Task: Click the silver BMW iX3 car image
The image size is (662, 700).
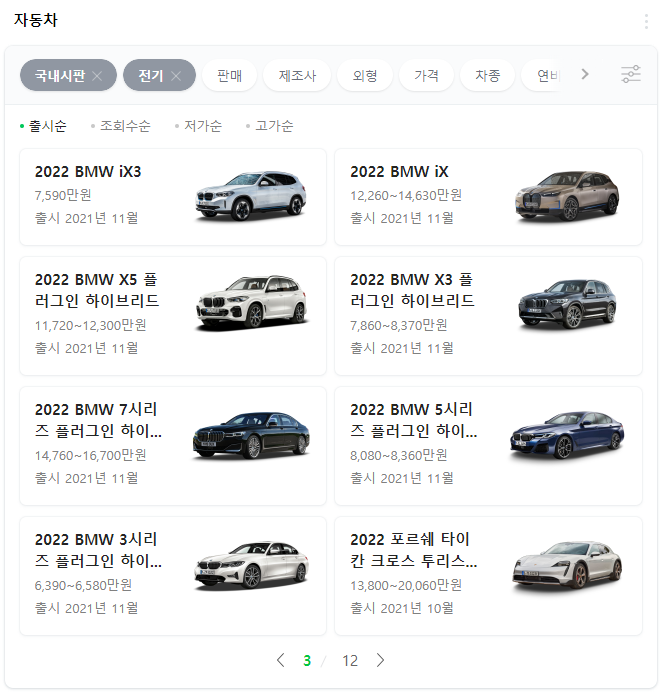Action: (251, 196)
